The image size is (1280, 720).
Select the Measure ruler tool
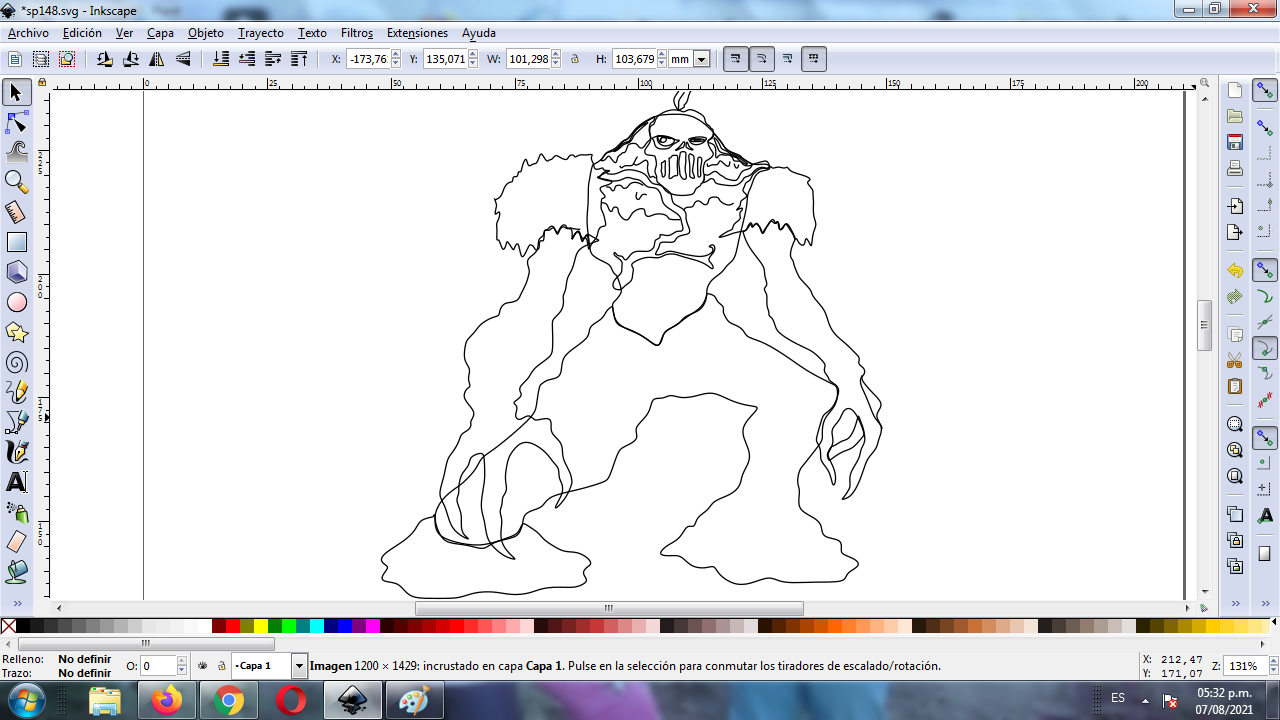(16, 212)
